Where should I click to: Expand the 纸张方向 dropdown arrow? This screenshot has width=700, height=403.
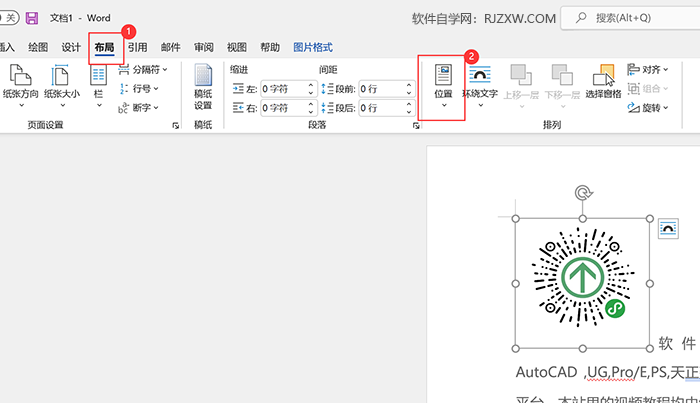click(x=21, y=106)
